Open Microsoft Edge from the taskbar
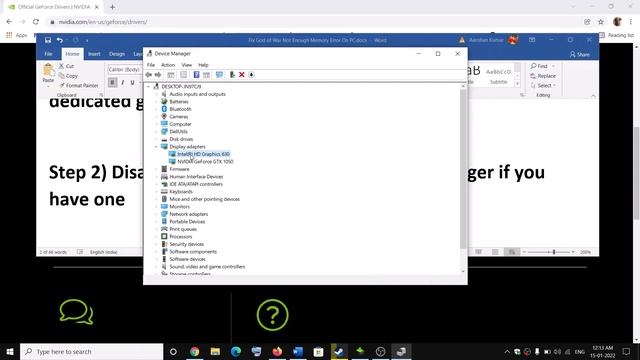This screenshot has width=640, height=360. tap(236, 351)
